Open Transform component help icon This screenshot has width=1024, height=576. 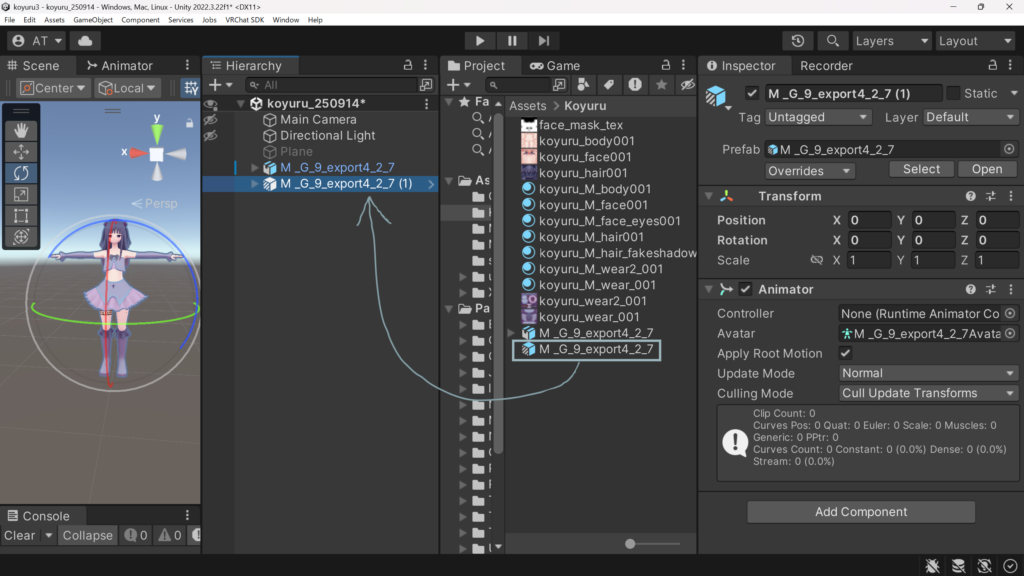coord(970,197)
